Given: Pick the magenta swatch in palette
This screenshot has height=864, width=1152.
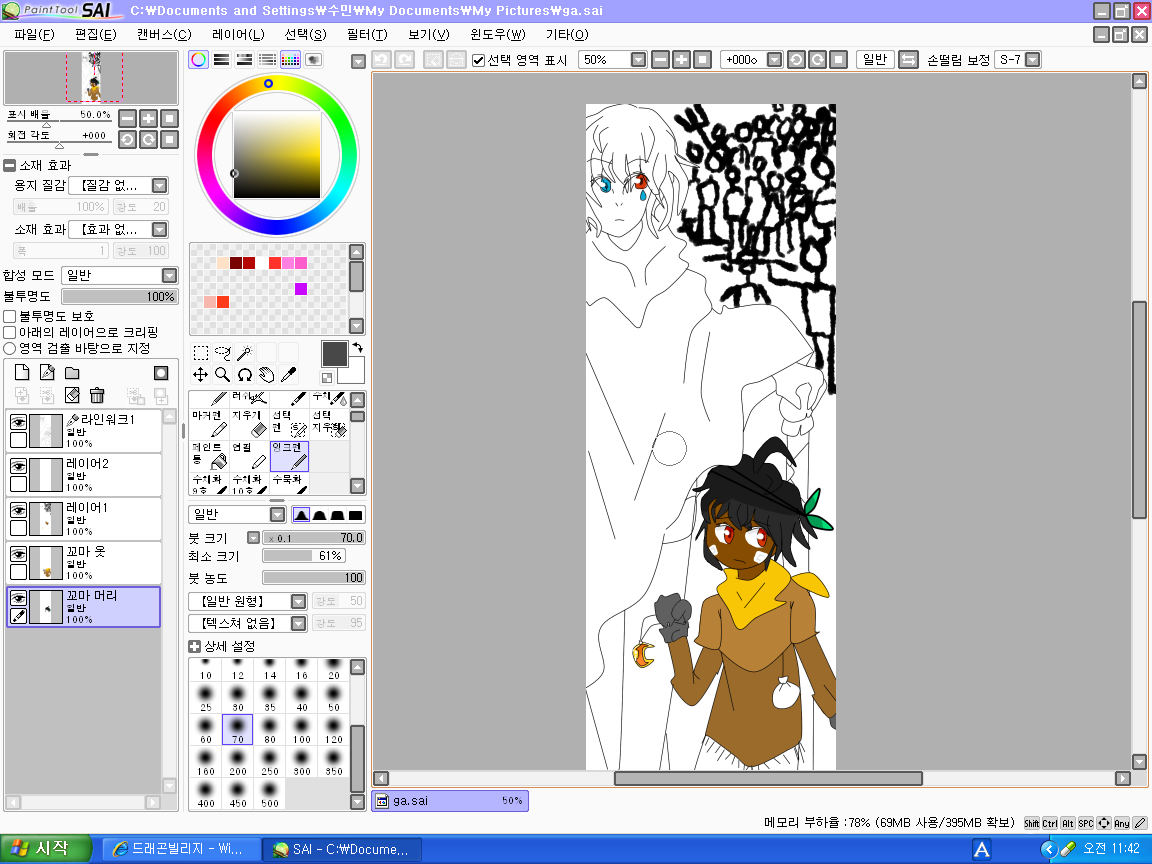Looking at the screenshot, I should (300, 289).
